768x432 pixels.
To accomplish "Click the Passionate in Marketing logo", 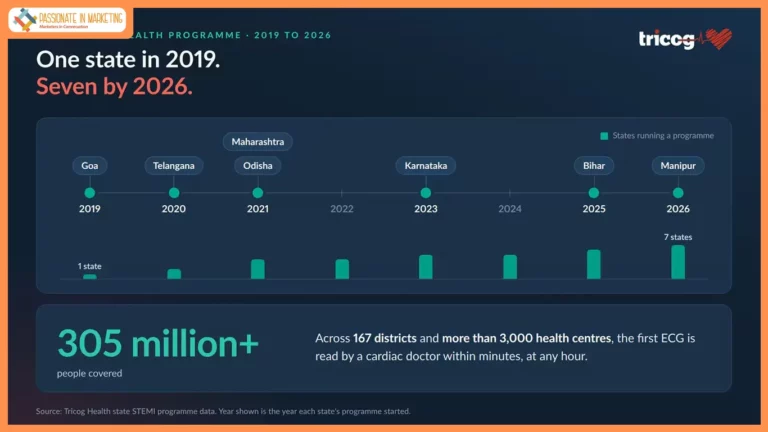I will tap(67, 20).
